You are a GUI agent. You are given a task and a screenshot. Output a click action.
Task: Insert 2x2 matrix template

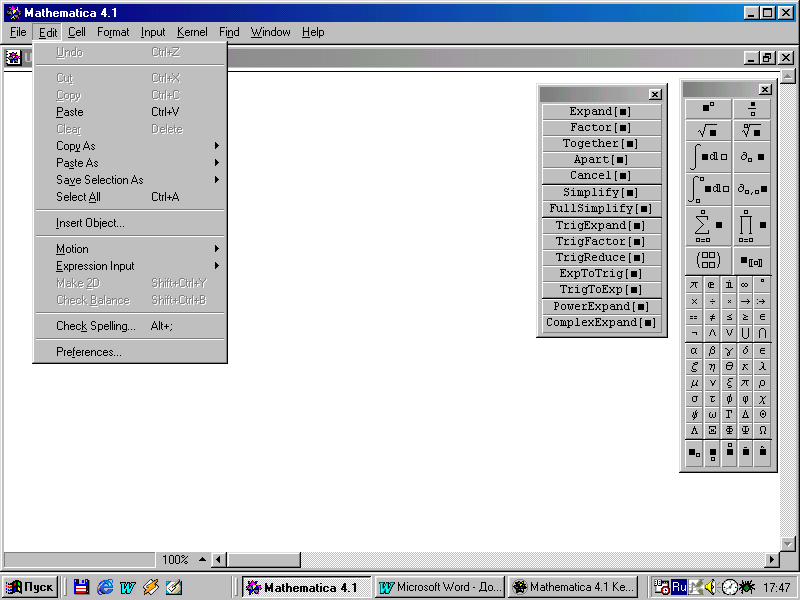(x=709, y=261)
